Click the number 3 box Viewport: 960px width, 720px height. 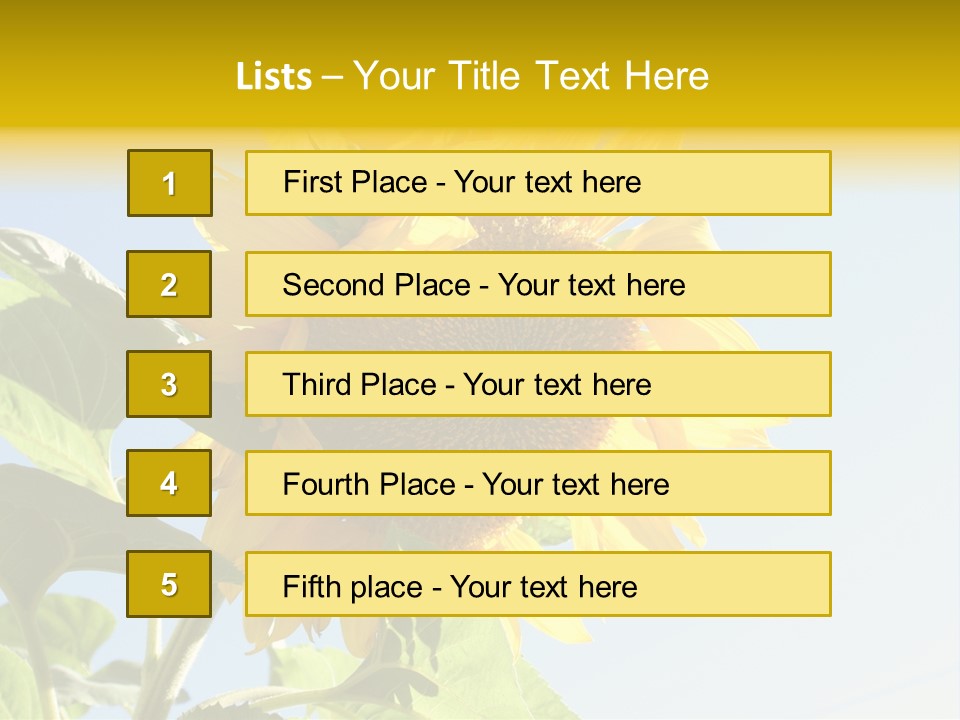[169, 384]
